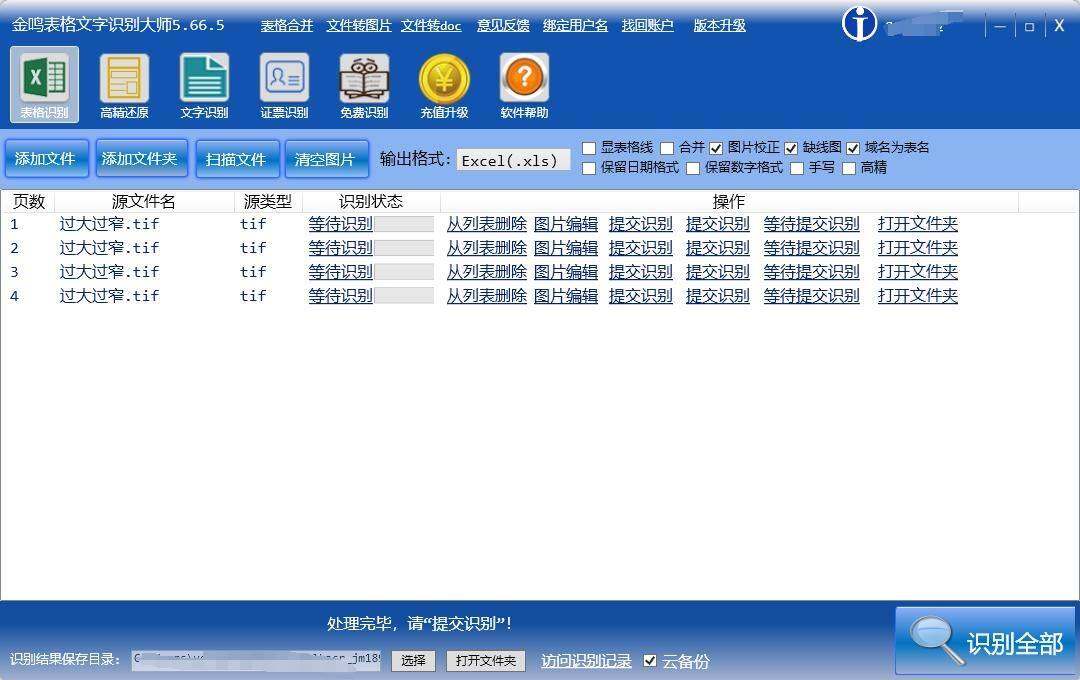Uncheck the 图片校正 checkbox
Viewport: 1080px width, 680px height.
[716, 148]
